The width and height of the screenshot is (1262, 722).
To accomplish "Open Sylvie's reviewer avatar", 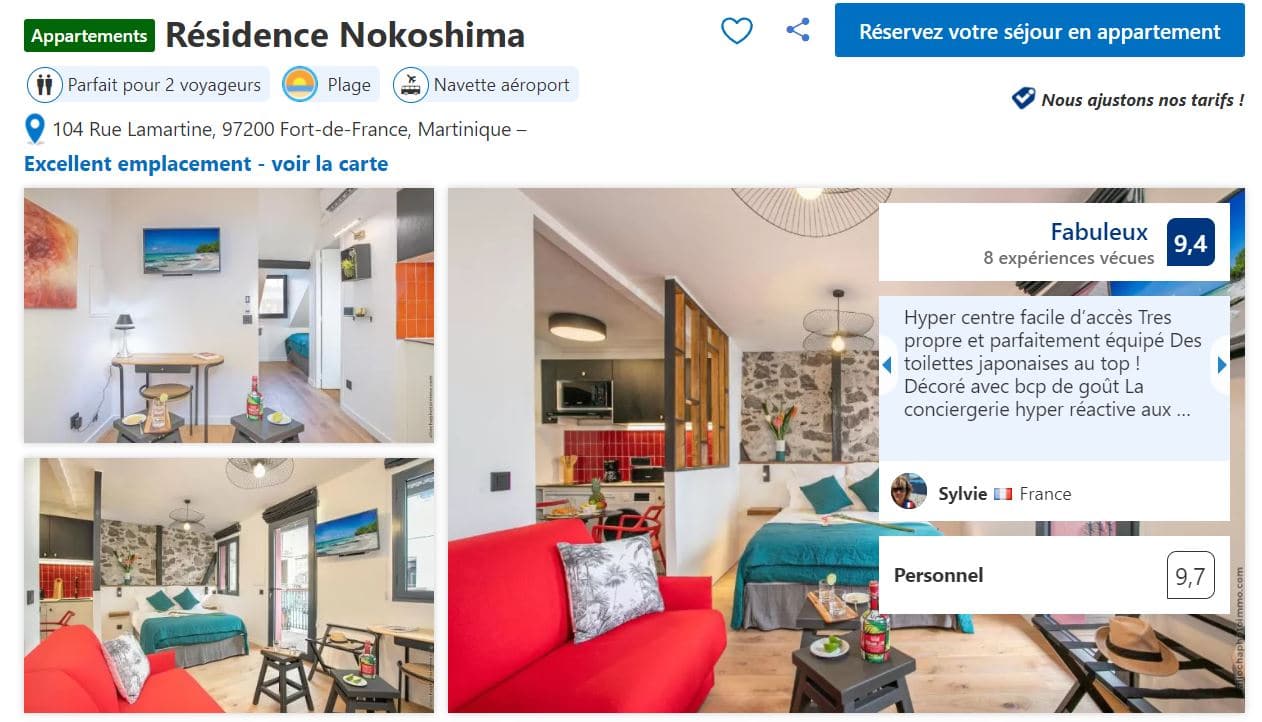I will (908, 491).
